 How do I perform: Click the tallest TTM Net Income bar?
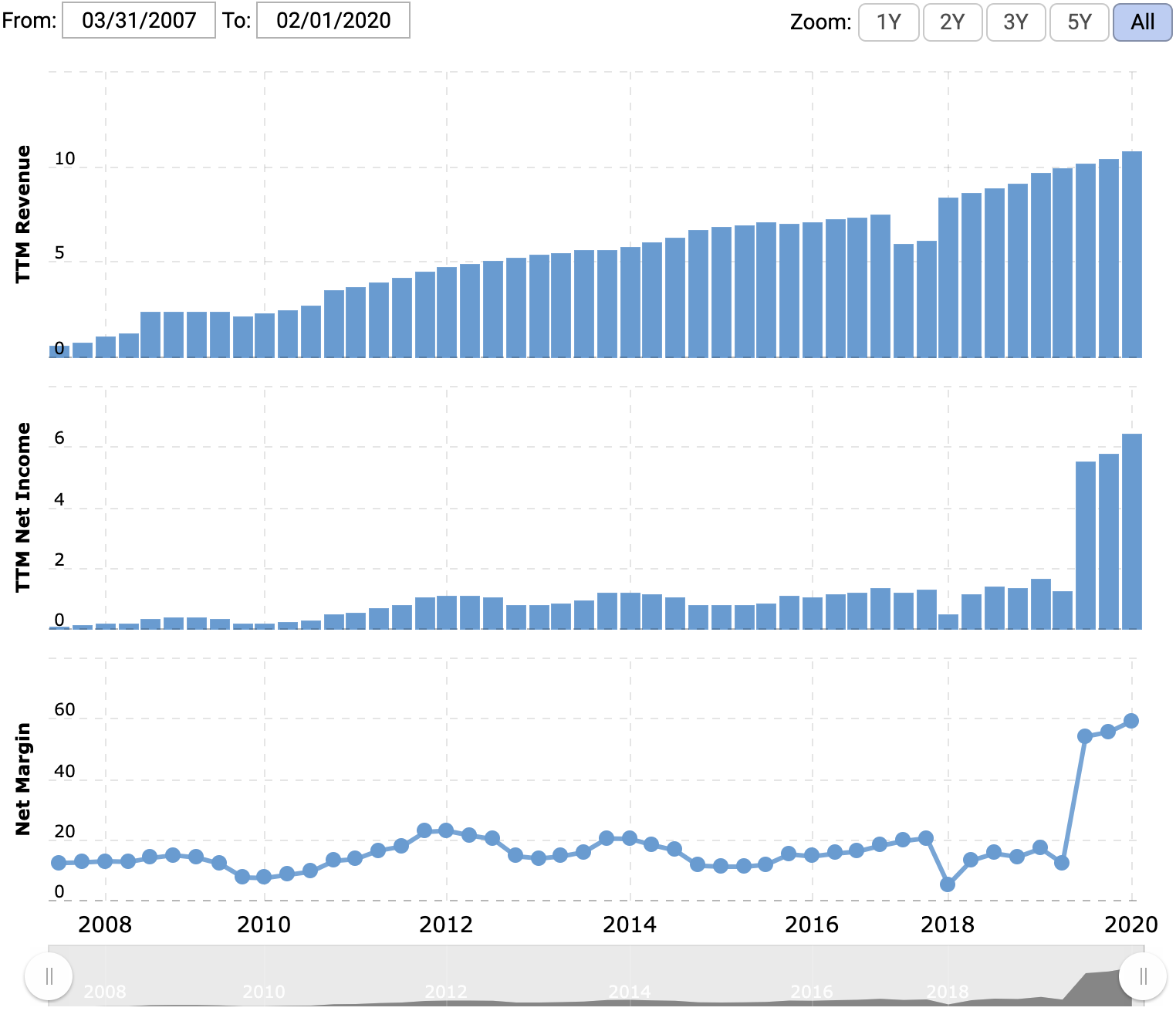click(1132, 531)
